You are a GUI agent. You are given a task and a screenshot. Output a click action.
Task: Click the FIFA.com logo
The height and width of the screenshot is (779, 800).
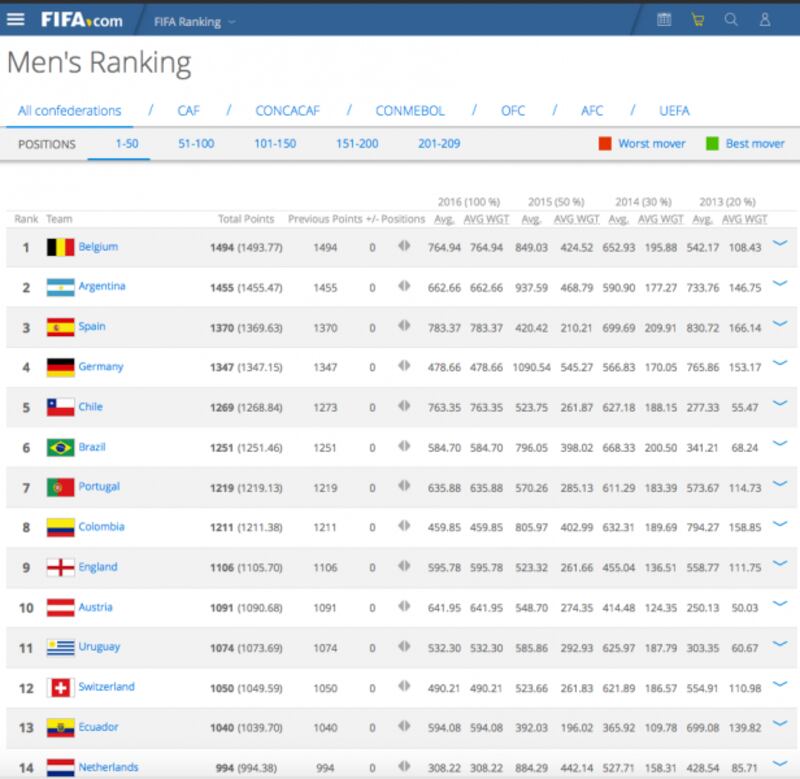82,20
